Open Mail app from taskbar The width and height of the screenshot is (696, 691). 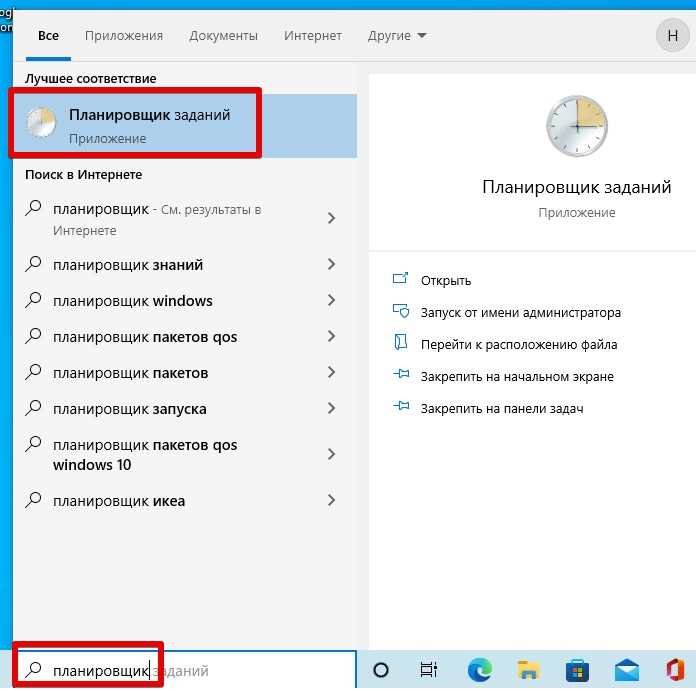(x=626, y=670)
